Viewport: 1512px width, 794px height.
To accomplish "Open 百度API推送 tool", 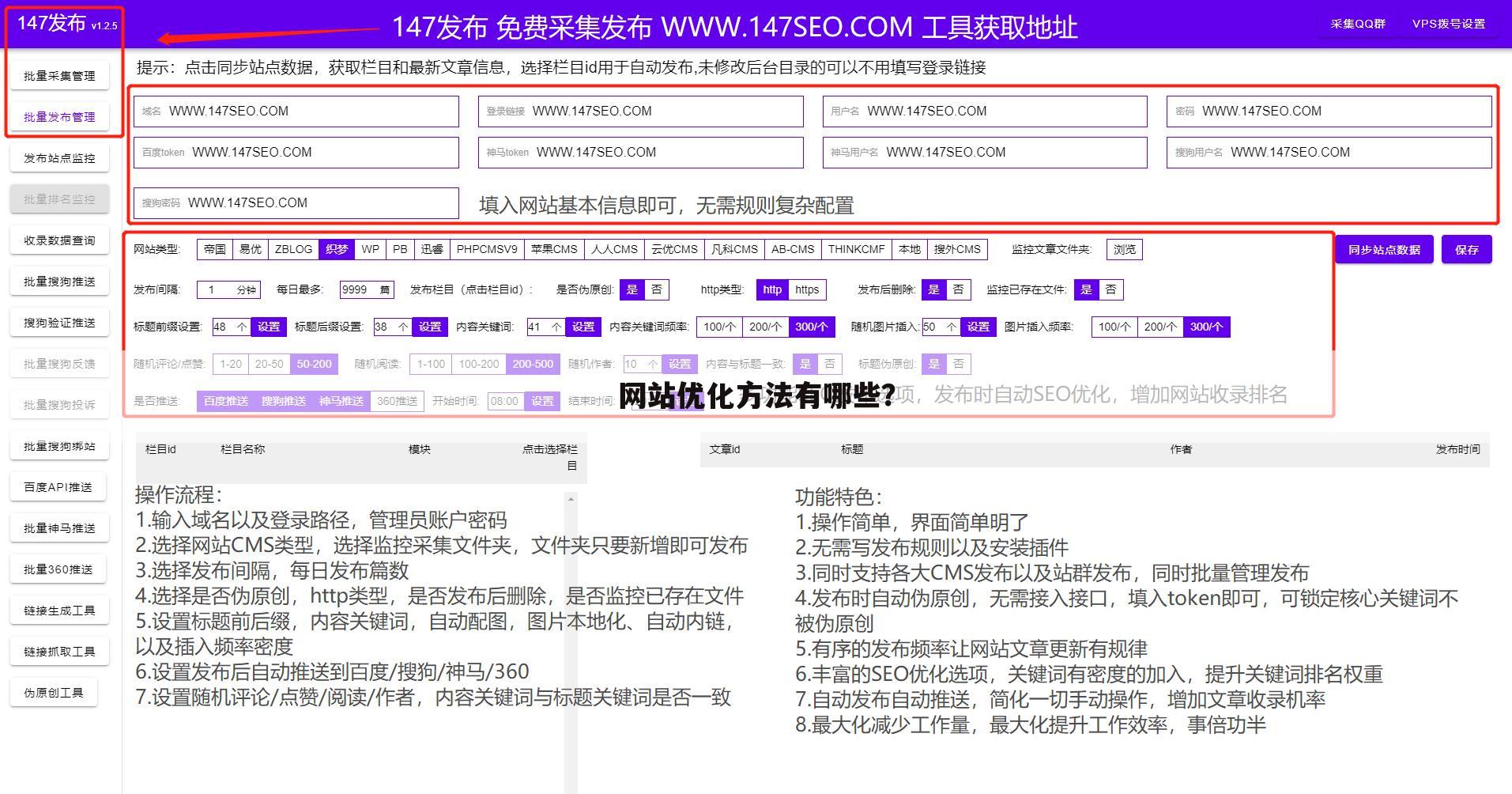I will [x=59, y=487].
